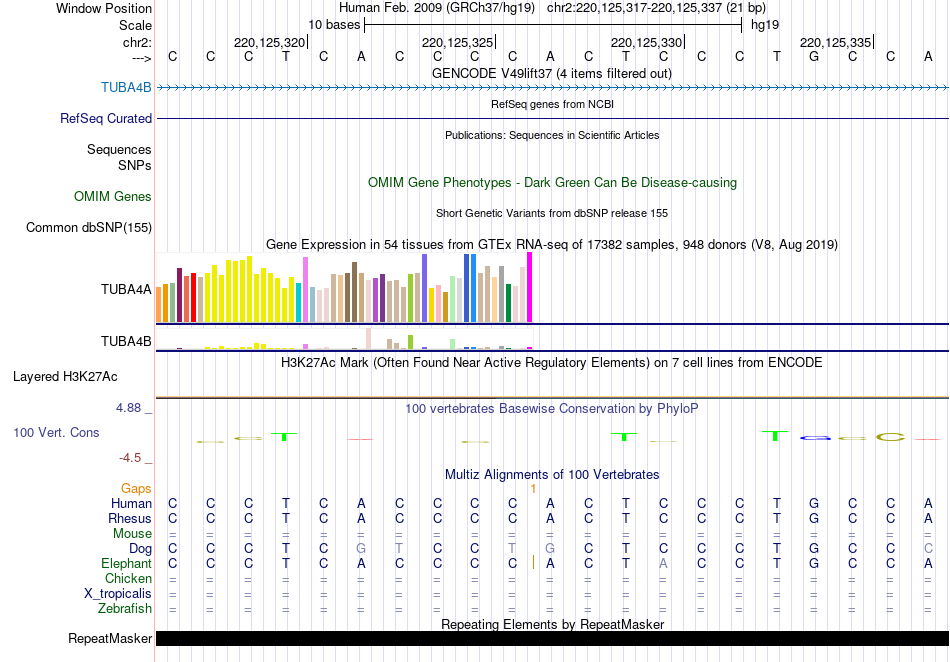The width and height of the screenshot is (950, 662).
Task: Click the RefSeq genes from NCBI title
Action: pos(552,104)
